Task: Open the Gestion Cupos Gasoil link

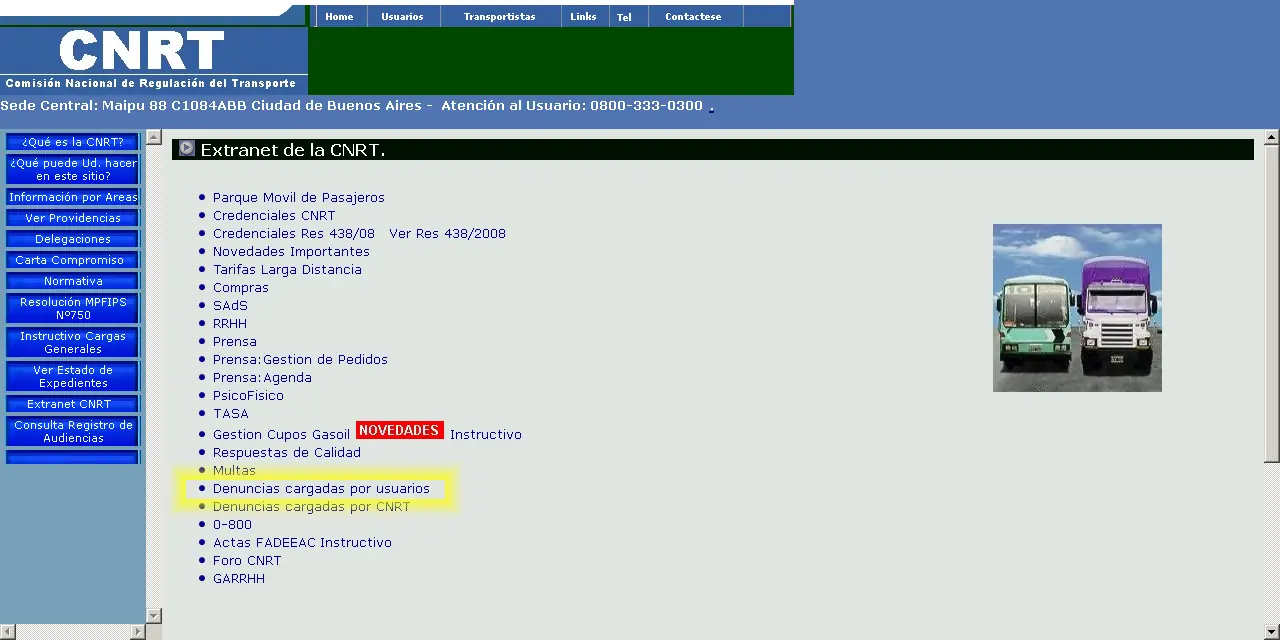Action: (281, 435)
